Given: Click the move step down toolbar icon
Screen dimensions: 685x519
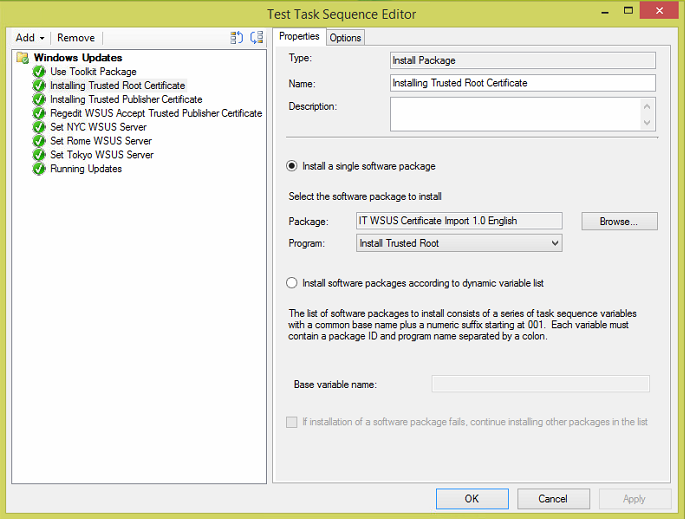Looking at the screenshot, I should point(257,38).
